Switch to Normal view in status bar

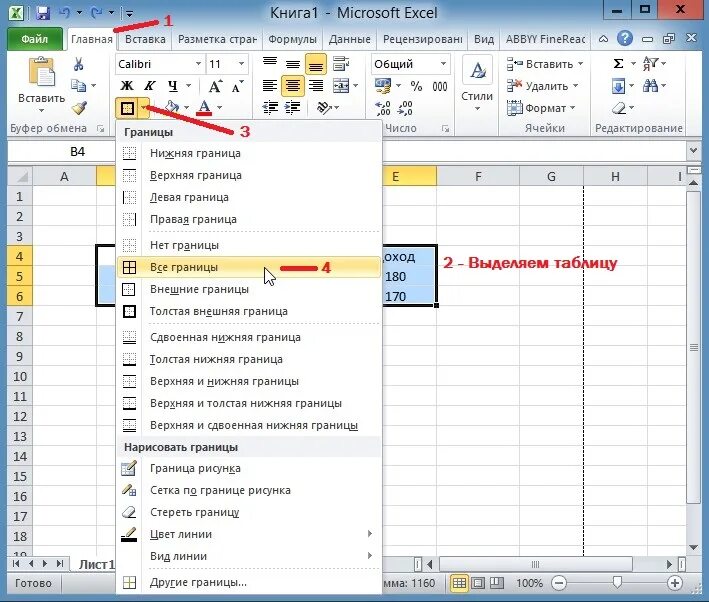(x=459, y=583)
